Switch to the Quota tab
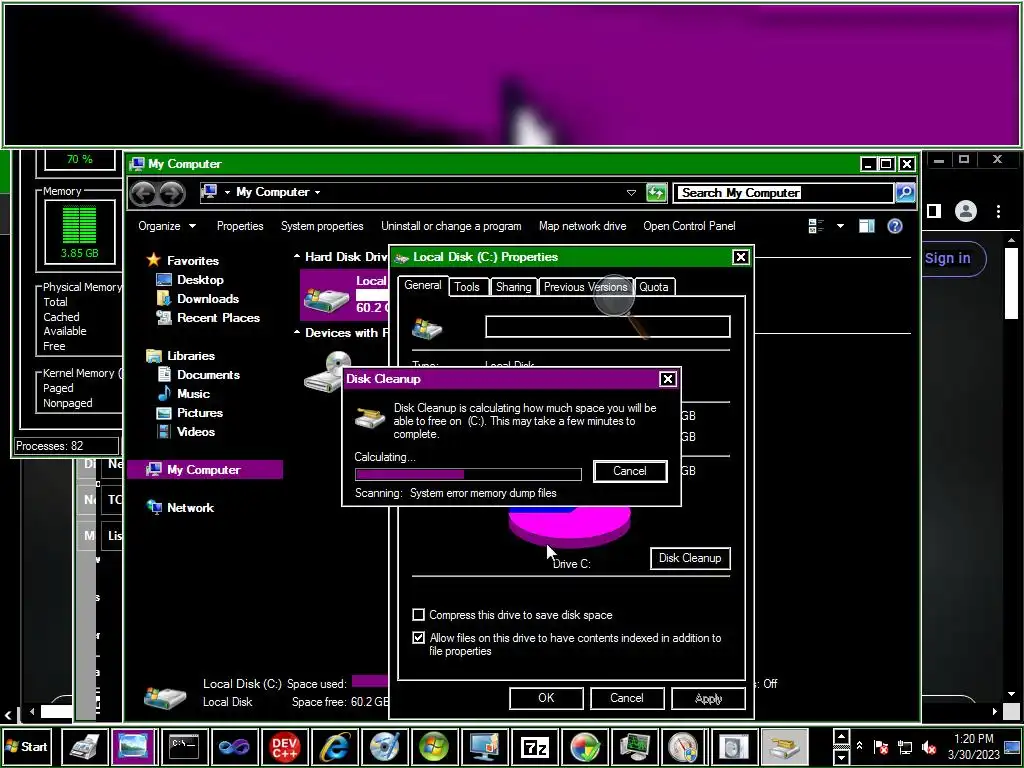Viewport: 1024px width, 768px height. [x=654, y=287]
